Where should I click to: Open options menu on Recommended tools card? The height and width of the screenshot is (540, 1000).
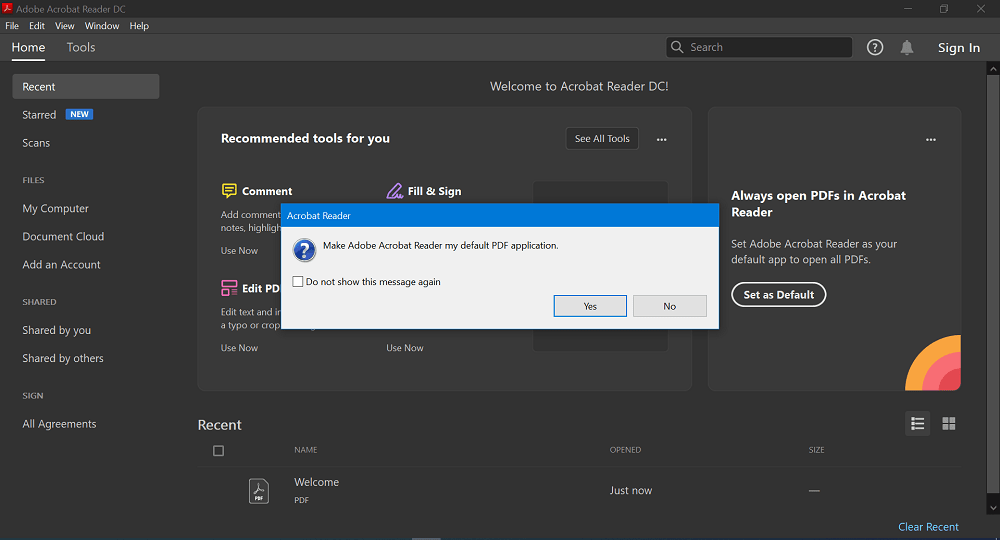[x=661, y=139]
